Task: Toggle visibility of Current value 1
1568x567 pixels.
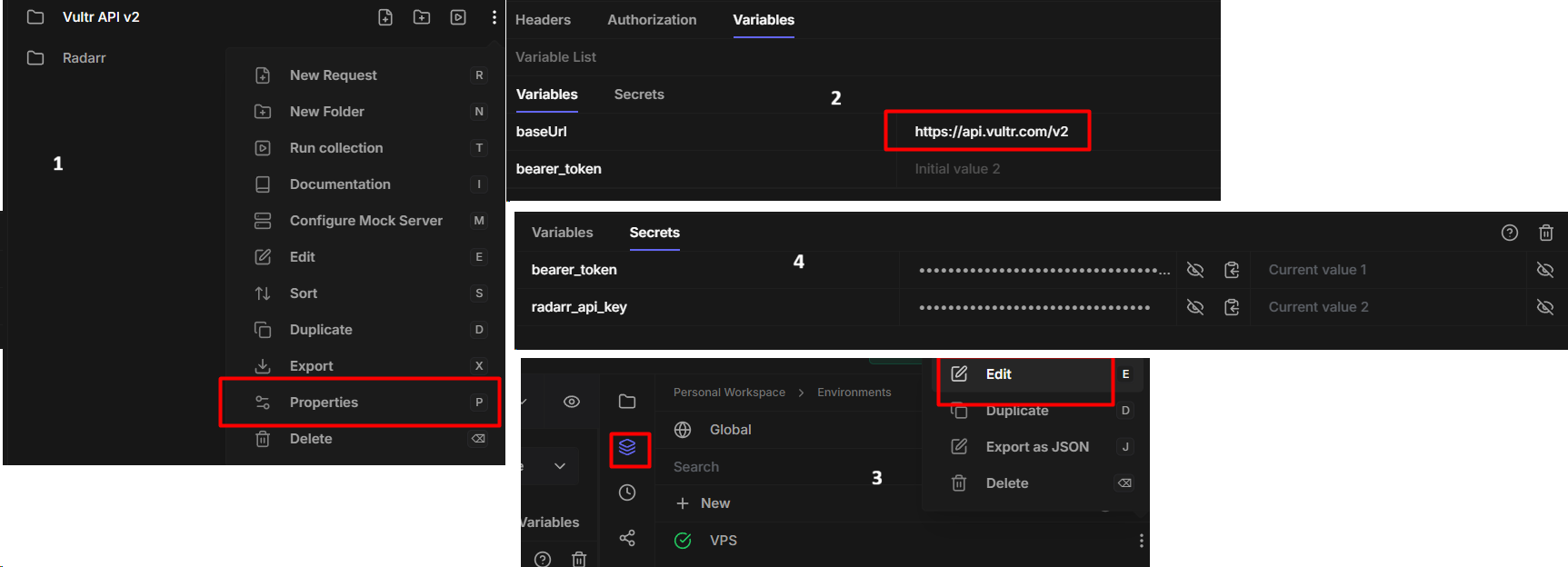Action: [1544, 270]
